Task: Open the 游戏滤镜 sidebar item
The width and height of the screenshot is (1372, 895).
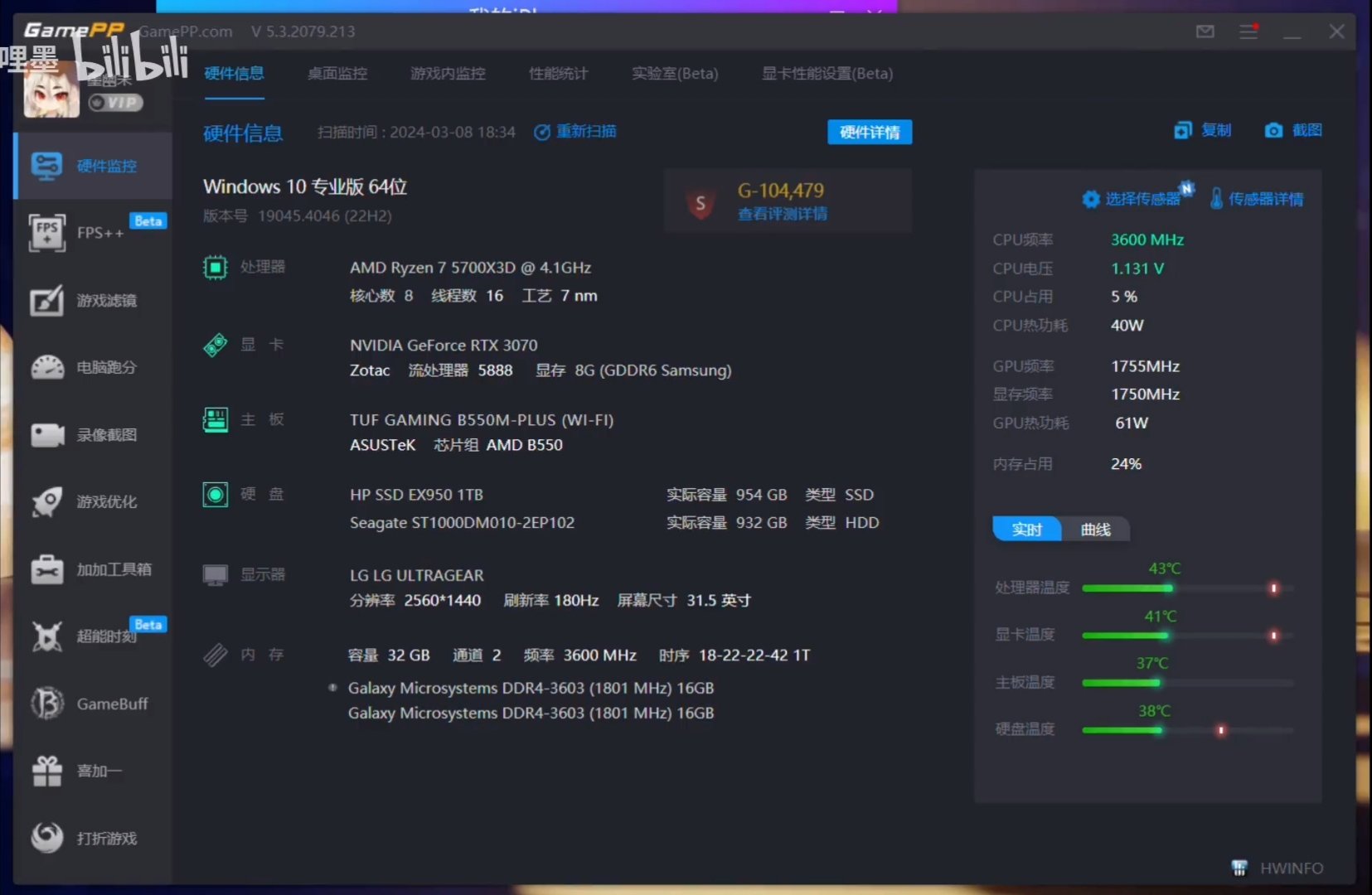Action: [93, 300]
